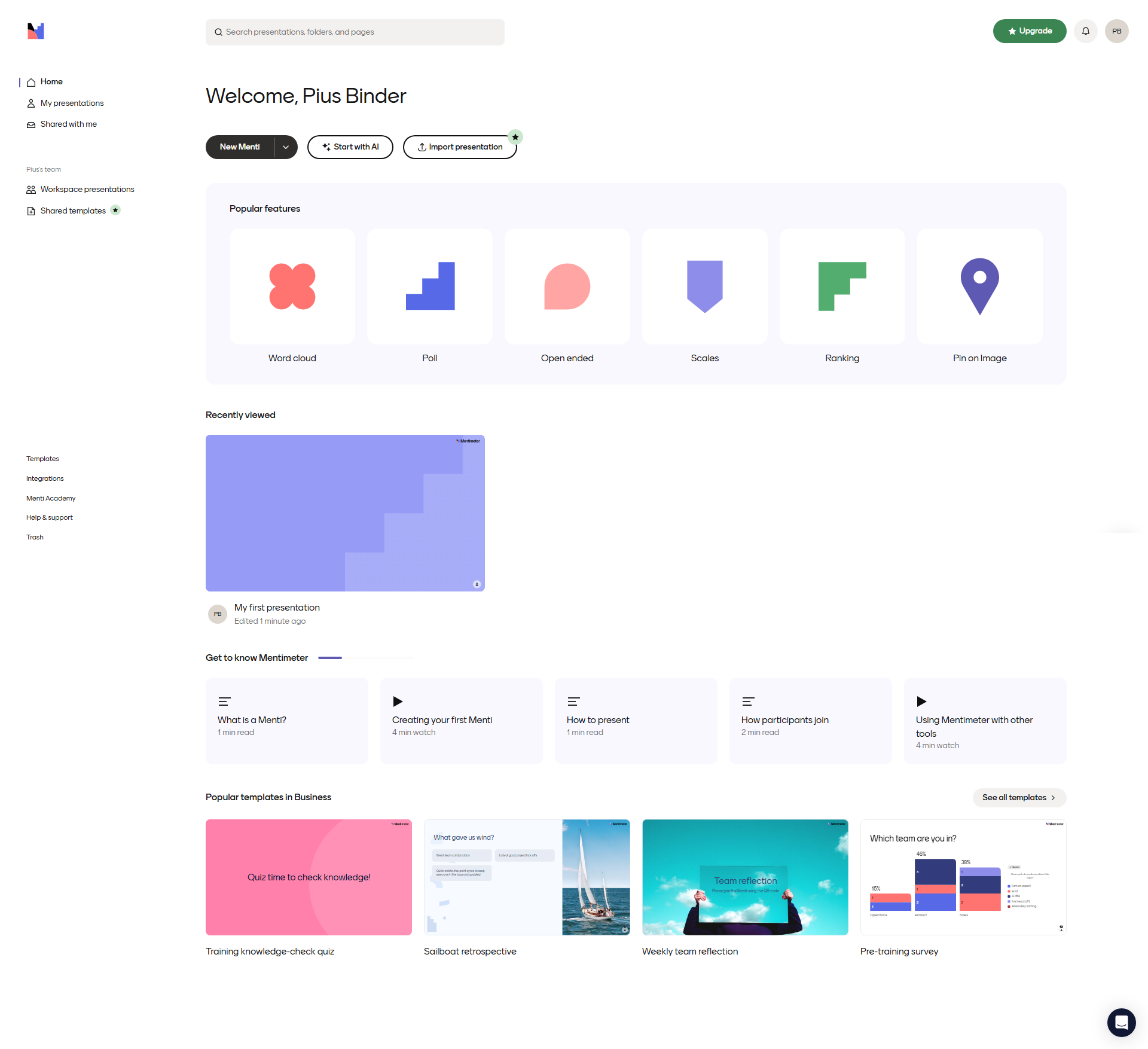This screenshot has height=1049, width=1148.
Task: Click the Start with AI button
Action: (350, 147)
